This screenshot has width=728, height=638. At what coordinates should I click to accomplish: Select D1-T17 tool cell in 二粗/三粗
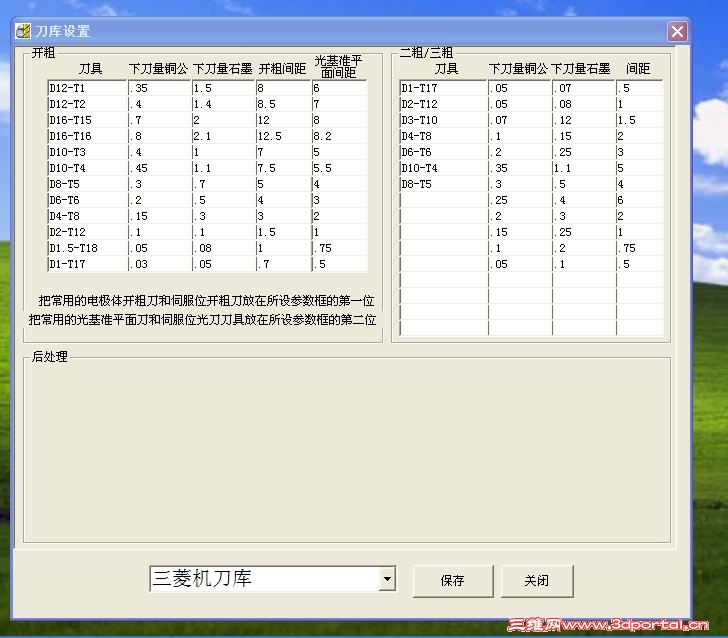click(x=443, y=88)
